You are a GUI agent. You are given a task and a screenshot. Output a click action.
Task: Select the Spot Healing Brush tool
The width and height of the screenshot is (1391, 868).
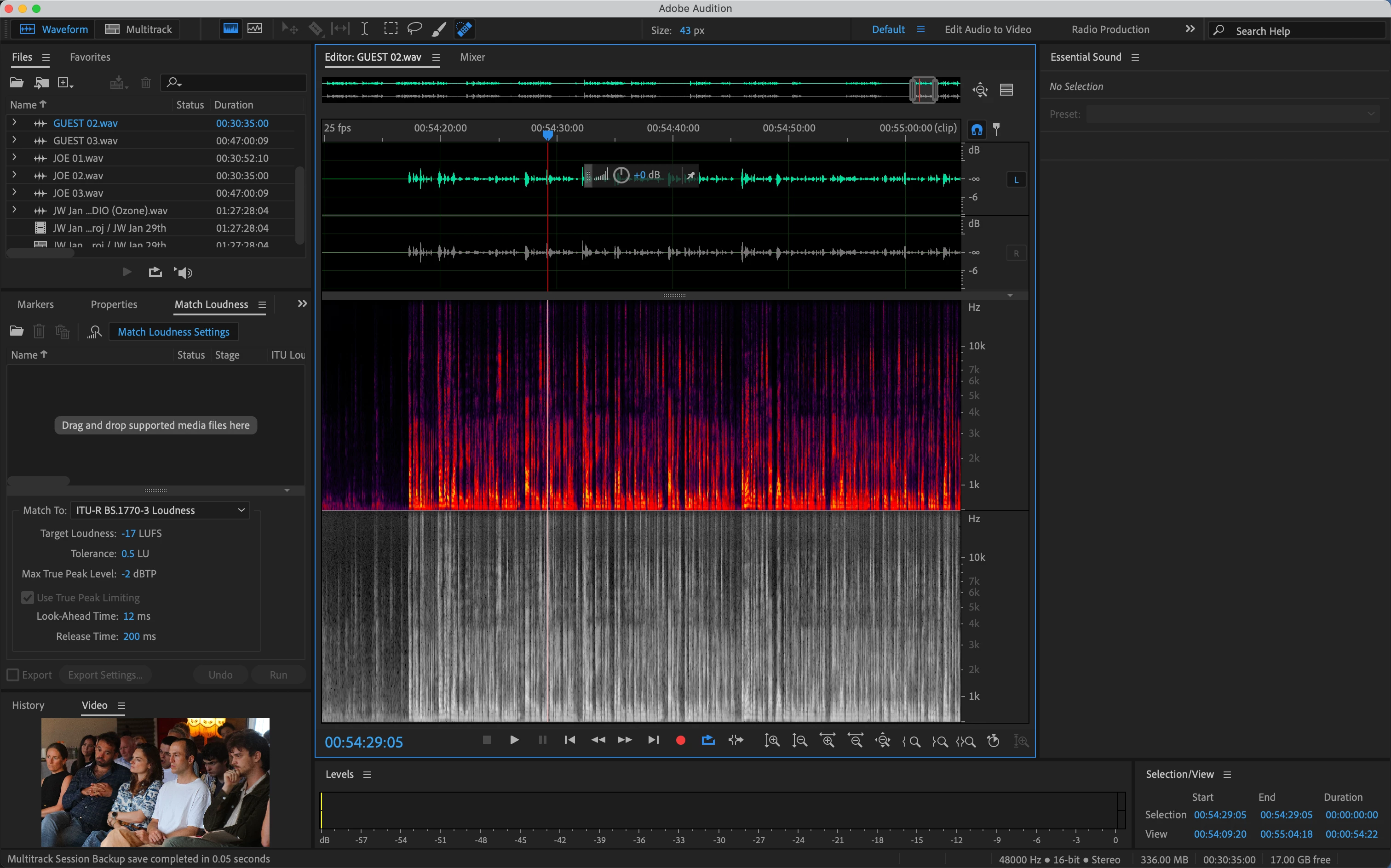pos(464,29)
